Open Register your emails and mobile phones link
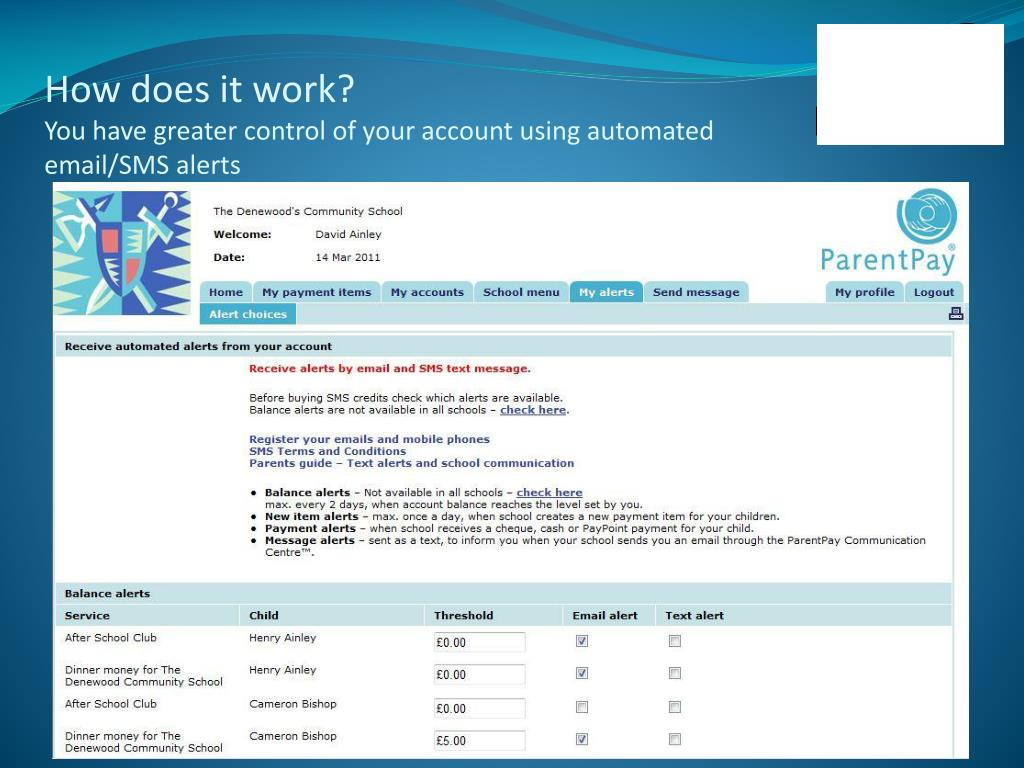 click(369, 439)
